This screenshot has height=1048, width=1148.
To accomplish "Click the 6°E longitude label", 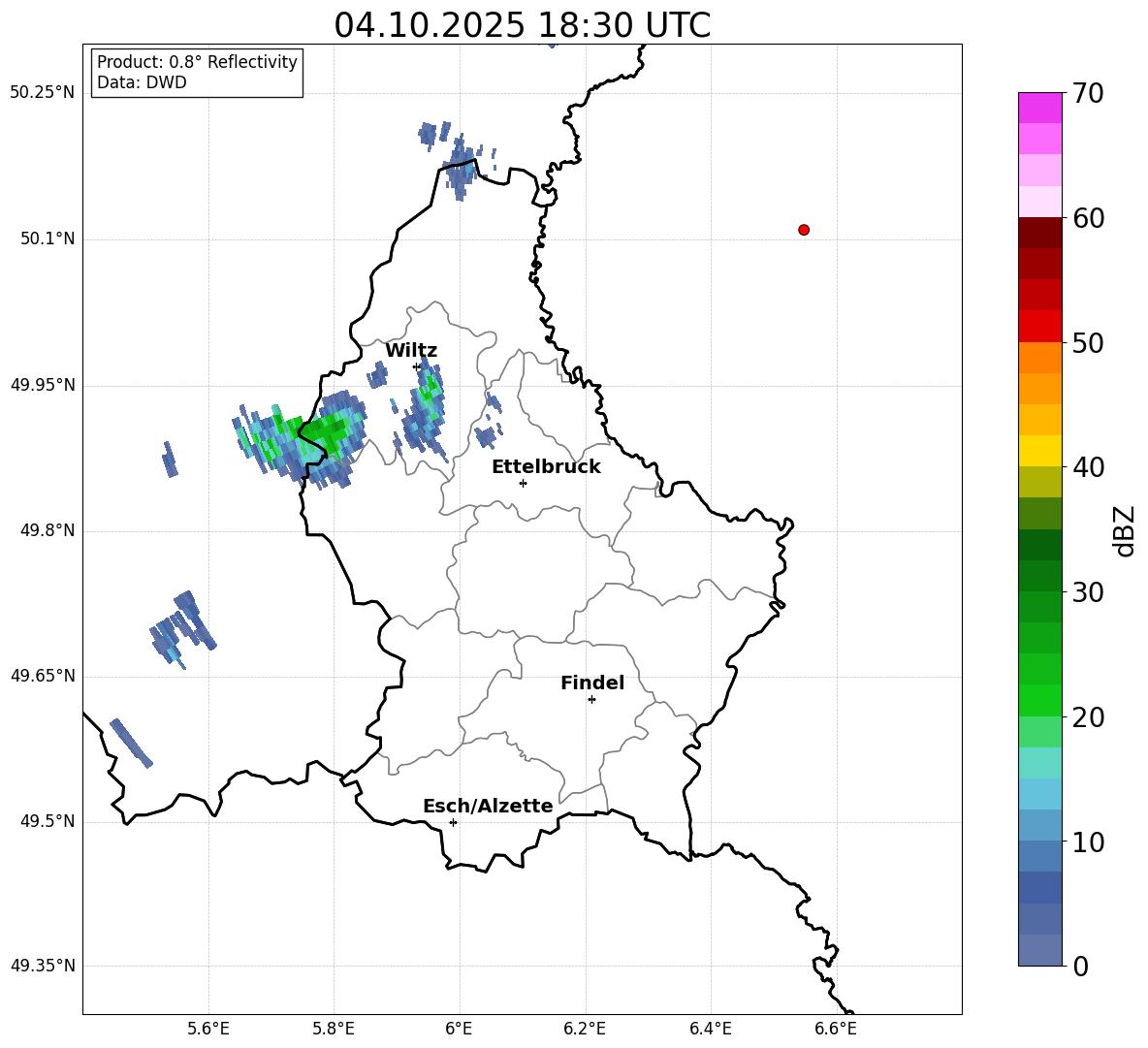I will (x=459, y=1030).
